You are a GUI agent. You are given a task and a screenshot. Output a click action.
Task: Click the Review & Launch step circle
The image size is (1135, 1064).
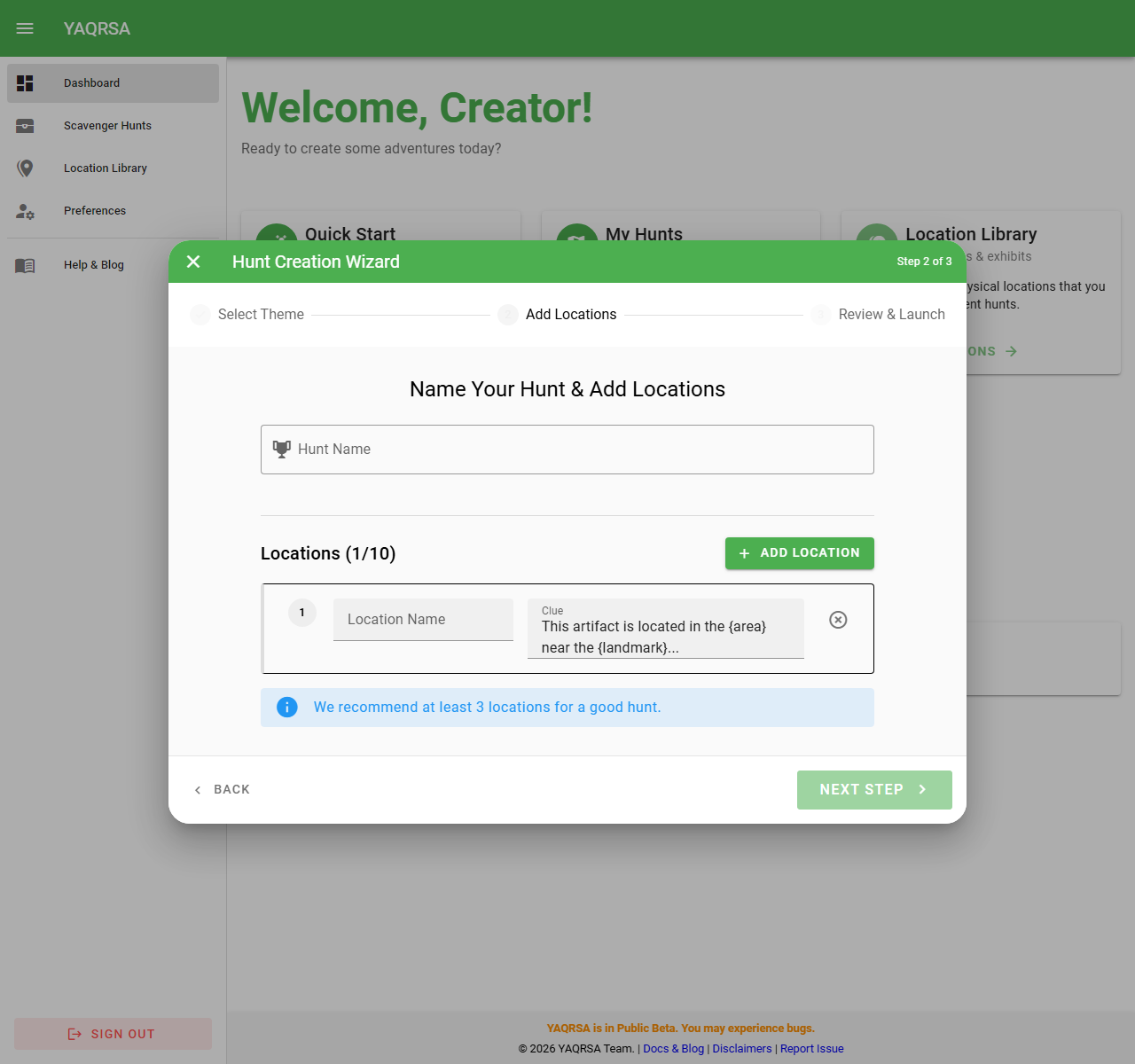coord(821,315)
